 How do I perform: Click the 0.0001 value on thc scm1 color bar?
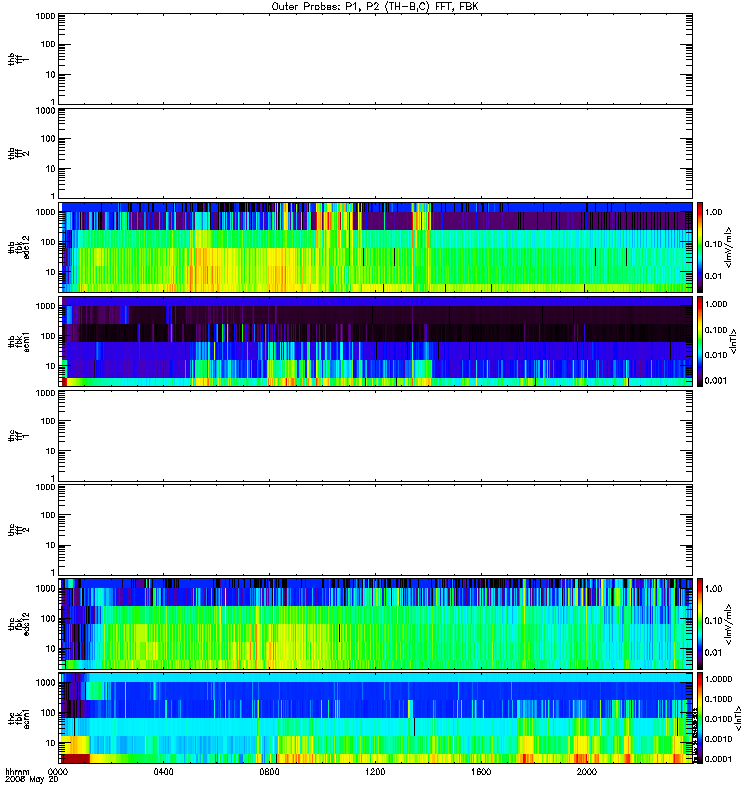tap(718, 759)
